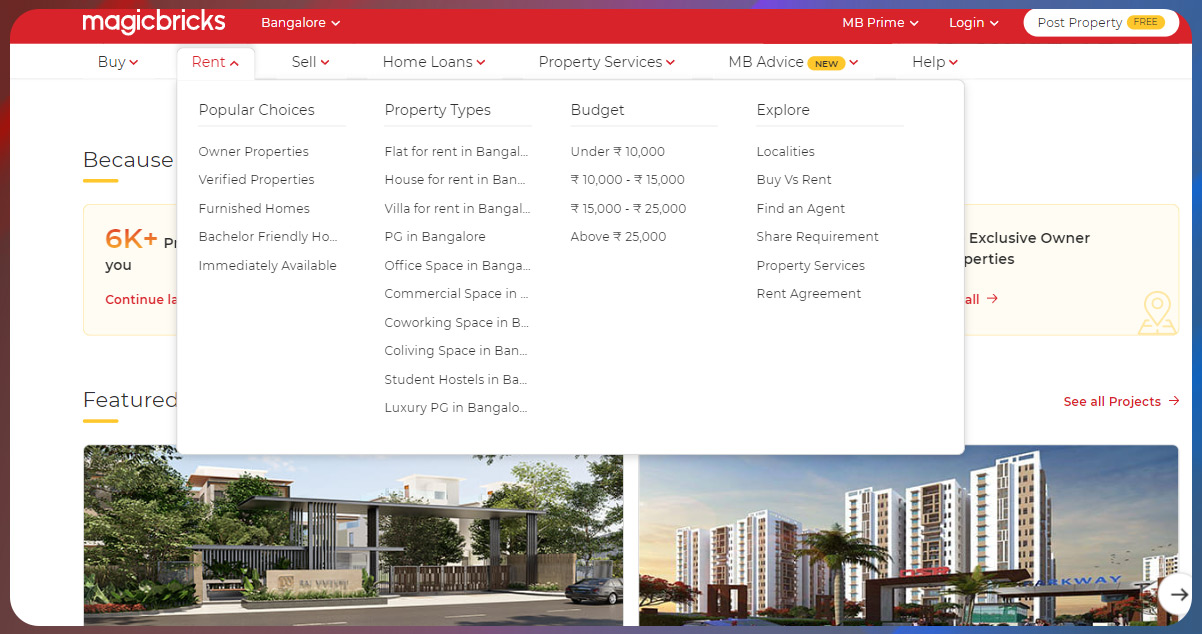
Task: Open the Rent Agreement link
Action: tap(808, 293)
